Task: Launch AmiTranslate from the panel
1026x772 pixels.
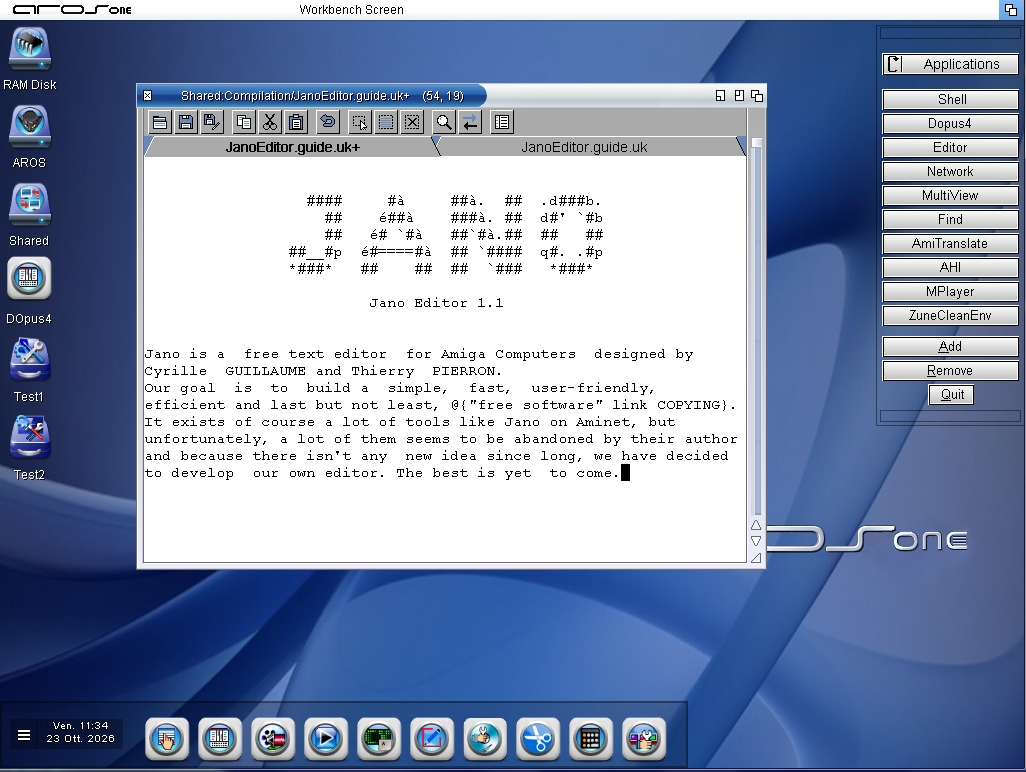Action: point(950,243)
